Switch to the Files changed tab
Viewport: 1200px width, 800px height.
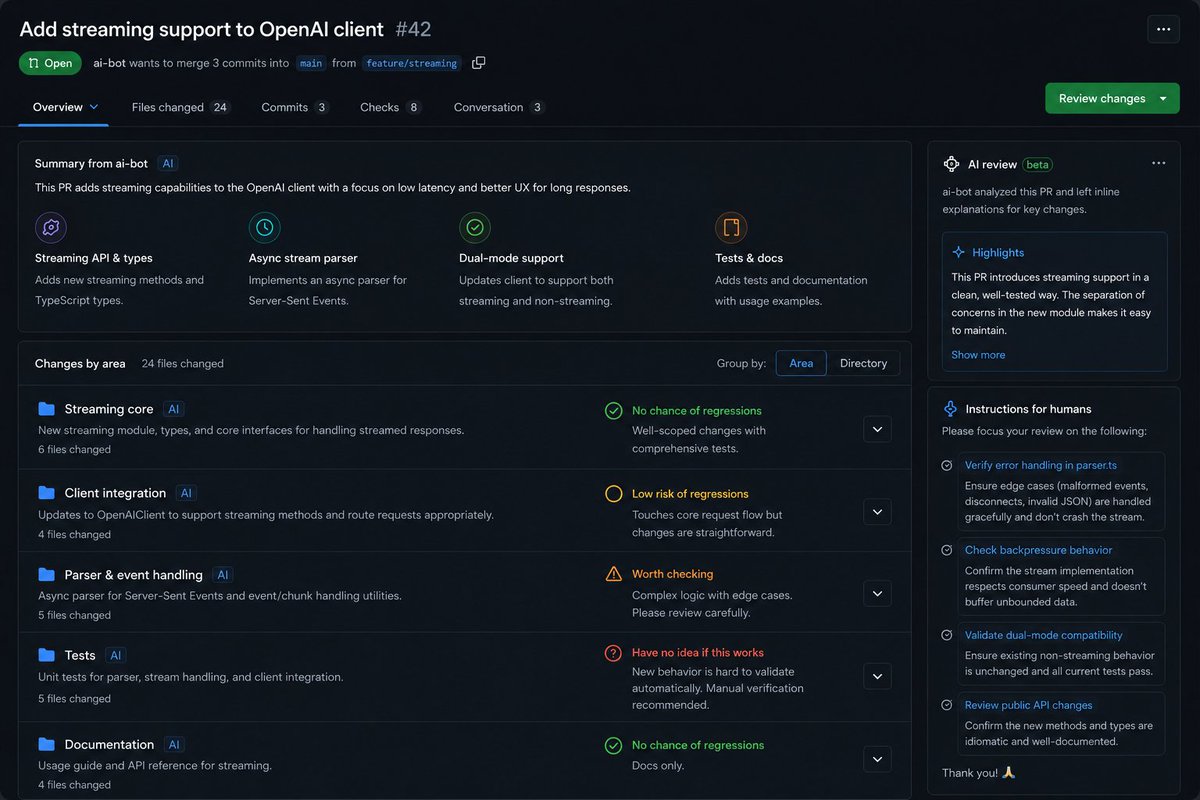[180, 107]
